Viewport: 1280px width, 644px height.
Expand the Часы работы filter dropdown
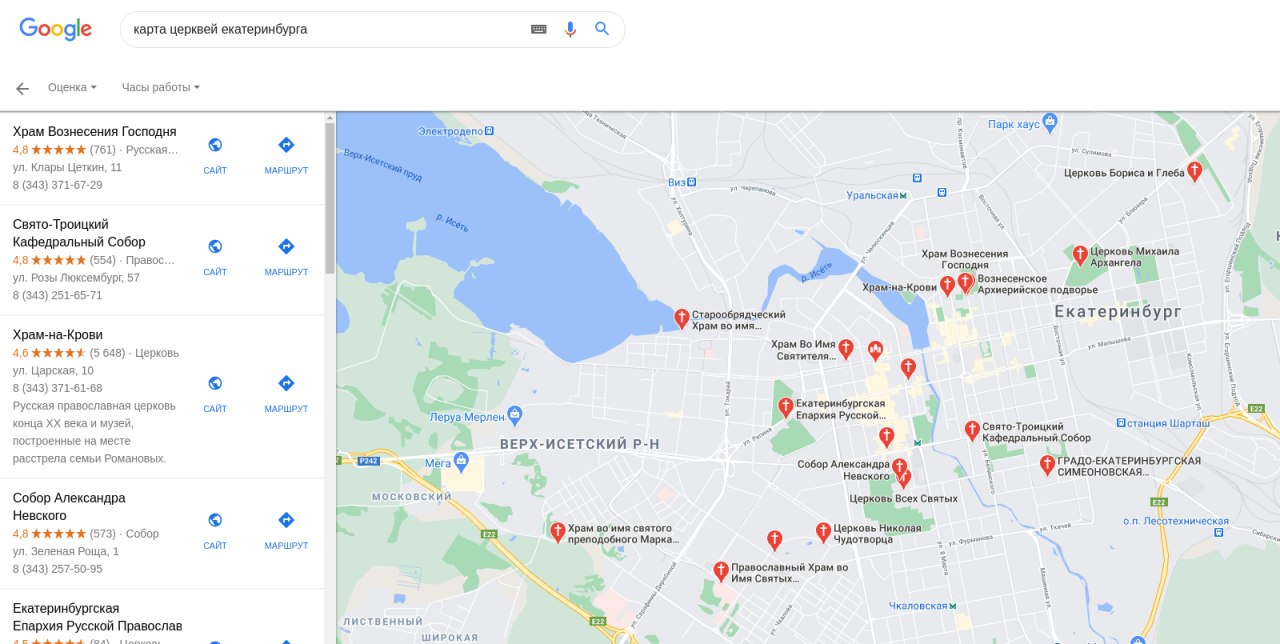(161, 87)
